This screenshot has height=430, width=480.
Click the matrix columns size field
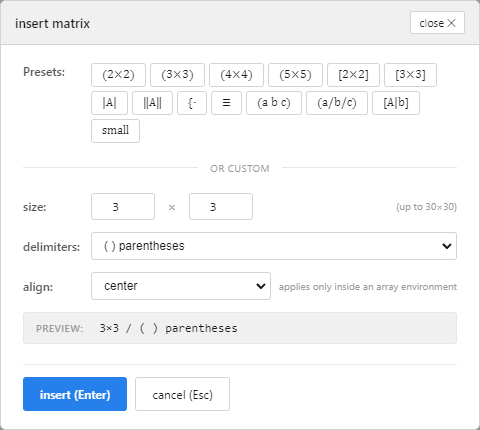pos(221,206)
